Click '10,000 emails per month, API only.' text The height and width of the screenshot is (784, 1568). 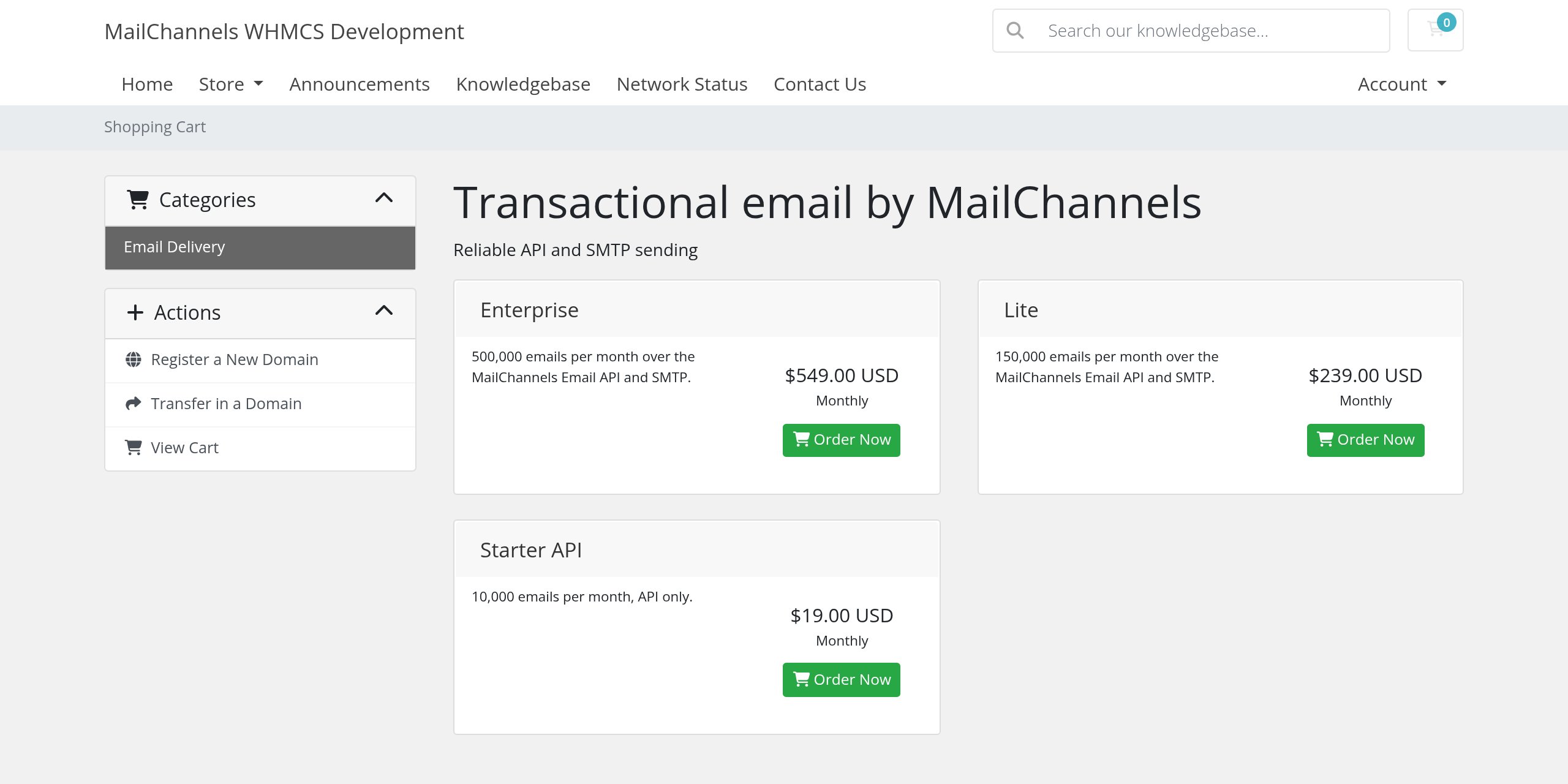point(582,597)
